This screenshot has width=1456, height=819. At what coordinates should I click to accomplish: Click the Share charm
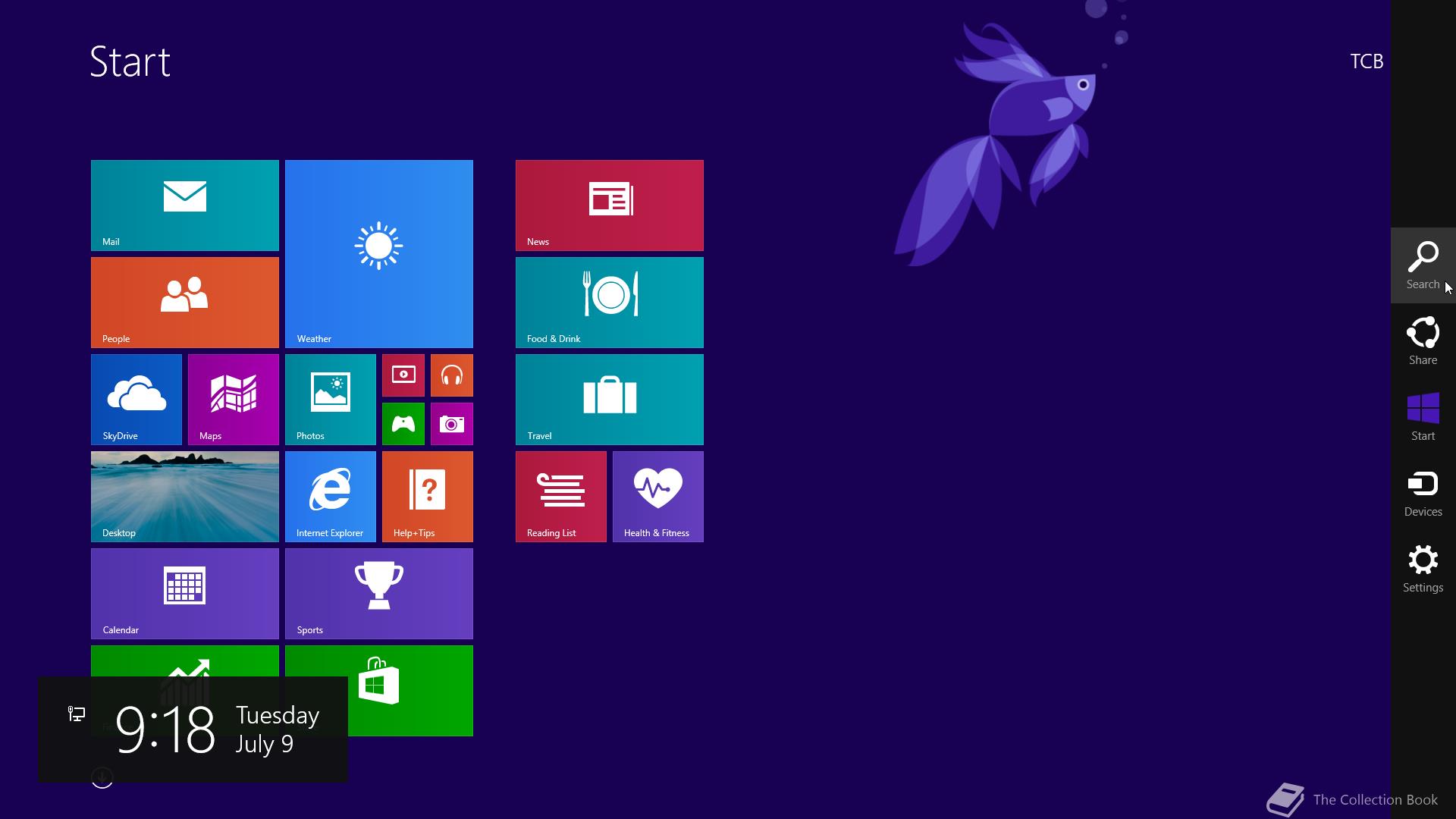[1423, 341]
